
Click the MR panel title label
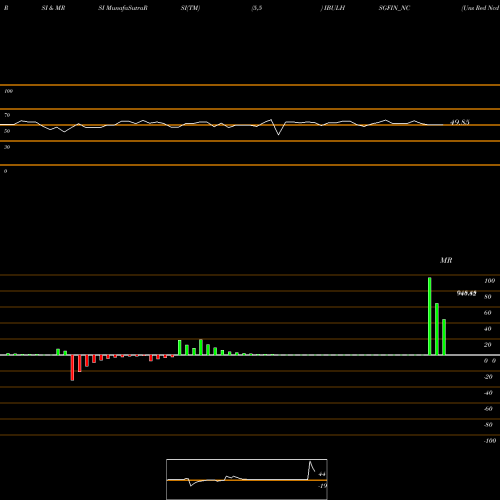coord(446,260)
